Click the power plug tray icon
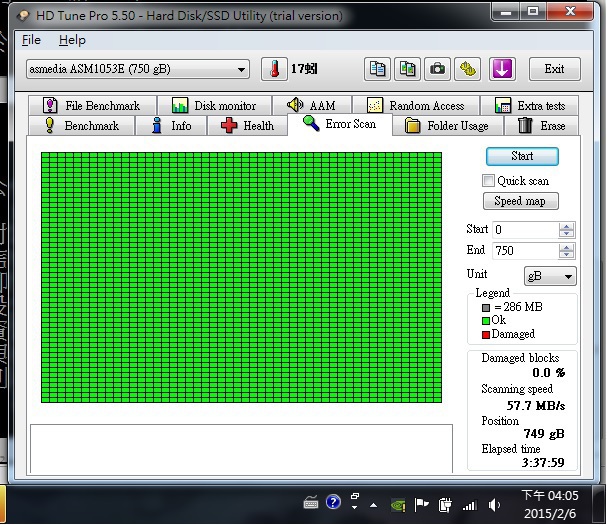 coord(445,505)
